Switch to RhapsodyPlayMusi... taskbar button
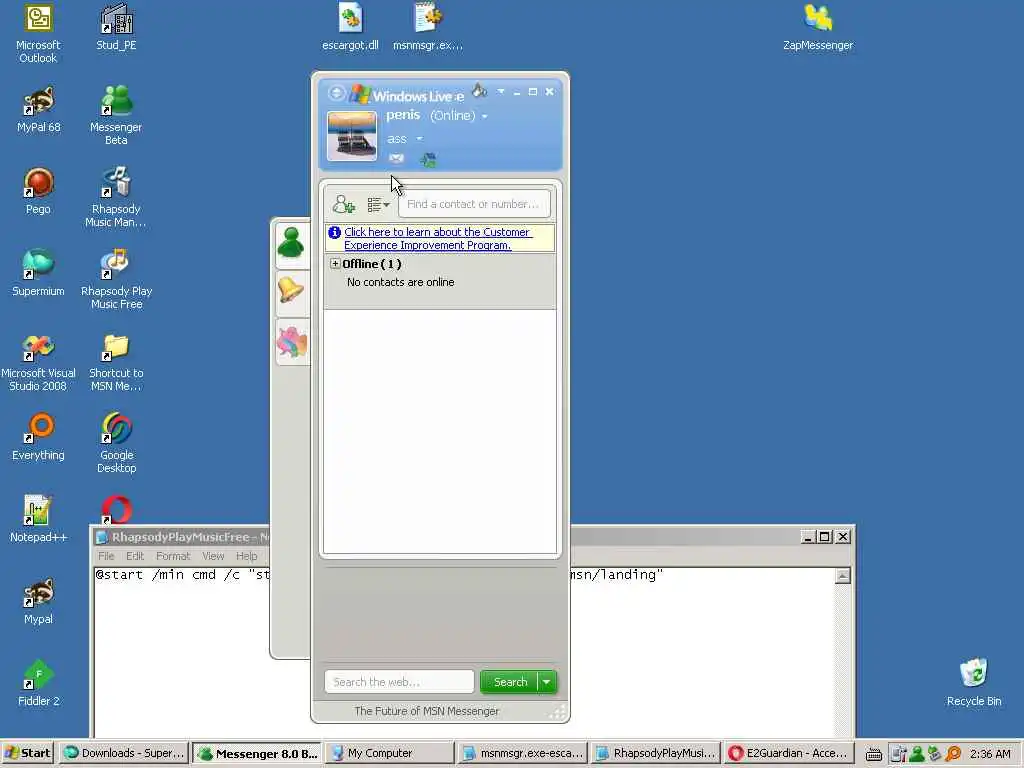The image size is (1024, 768). [x=656, y=753]
